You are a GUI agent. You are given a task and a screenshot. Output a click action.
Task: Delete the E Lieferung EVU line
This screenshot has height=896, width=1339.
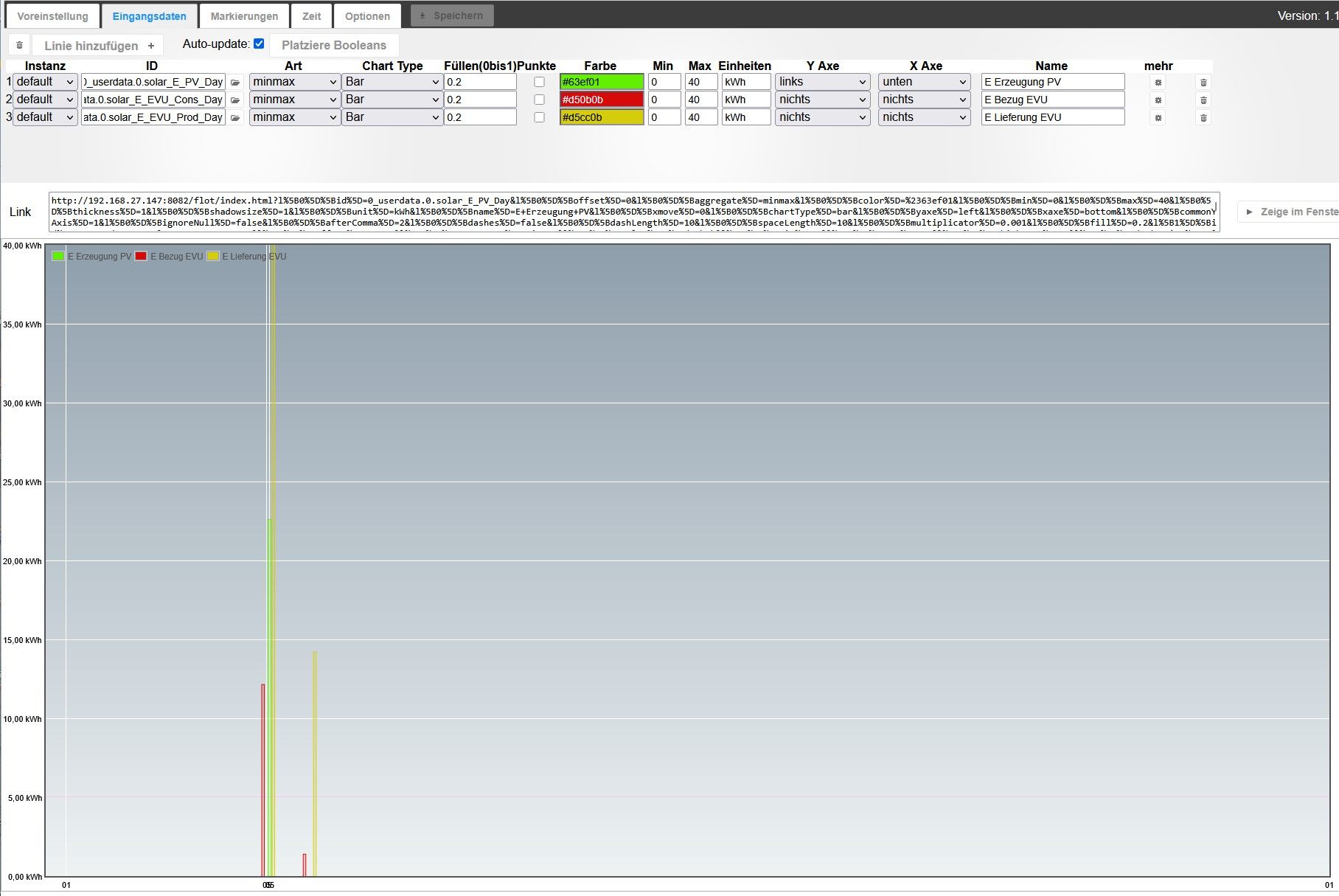(x=1203, y=118)
